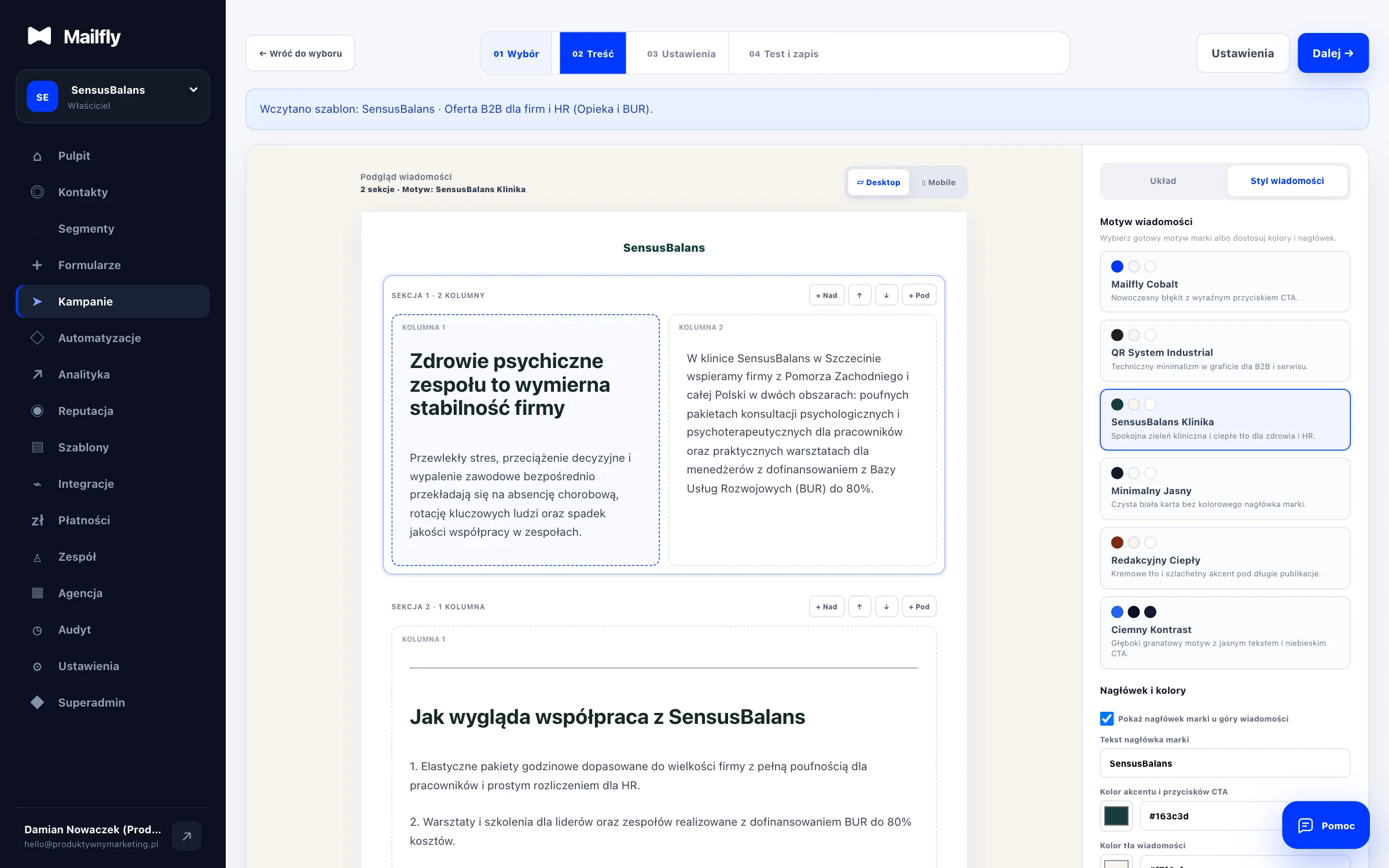Open Automatyzacje diamond icon
The height and width of the screenshot is (868, 1389).
click(37, 338)
